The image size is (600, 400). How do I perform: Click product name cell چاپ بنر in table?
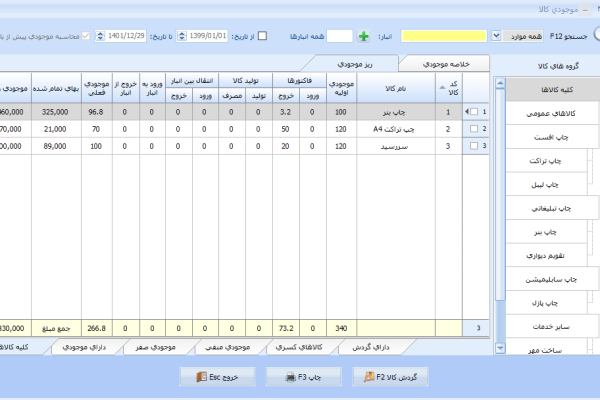[x=395, y=112]
